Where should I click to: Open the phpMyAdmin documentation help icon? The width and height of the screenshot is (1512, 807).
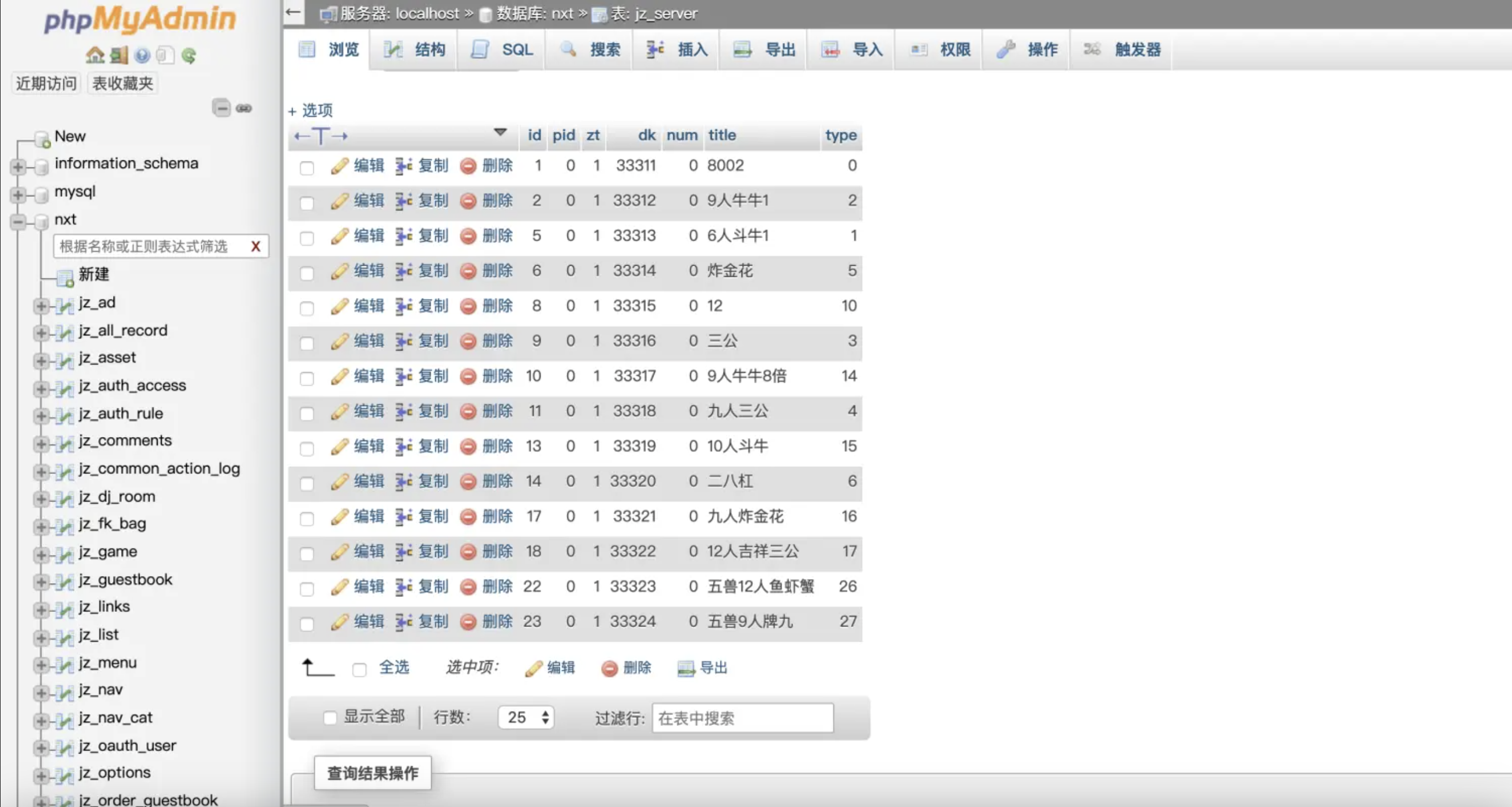(142, 55)
